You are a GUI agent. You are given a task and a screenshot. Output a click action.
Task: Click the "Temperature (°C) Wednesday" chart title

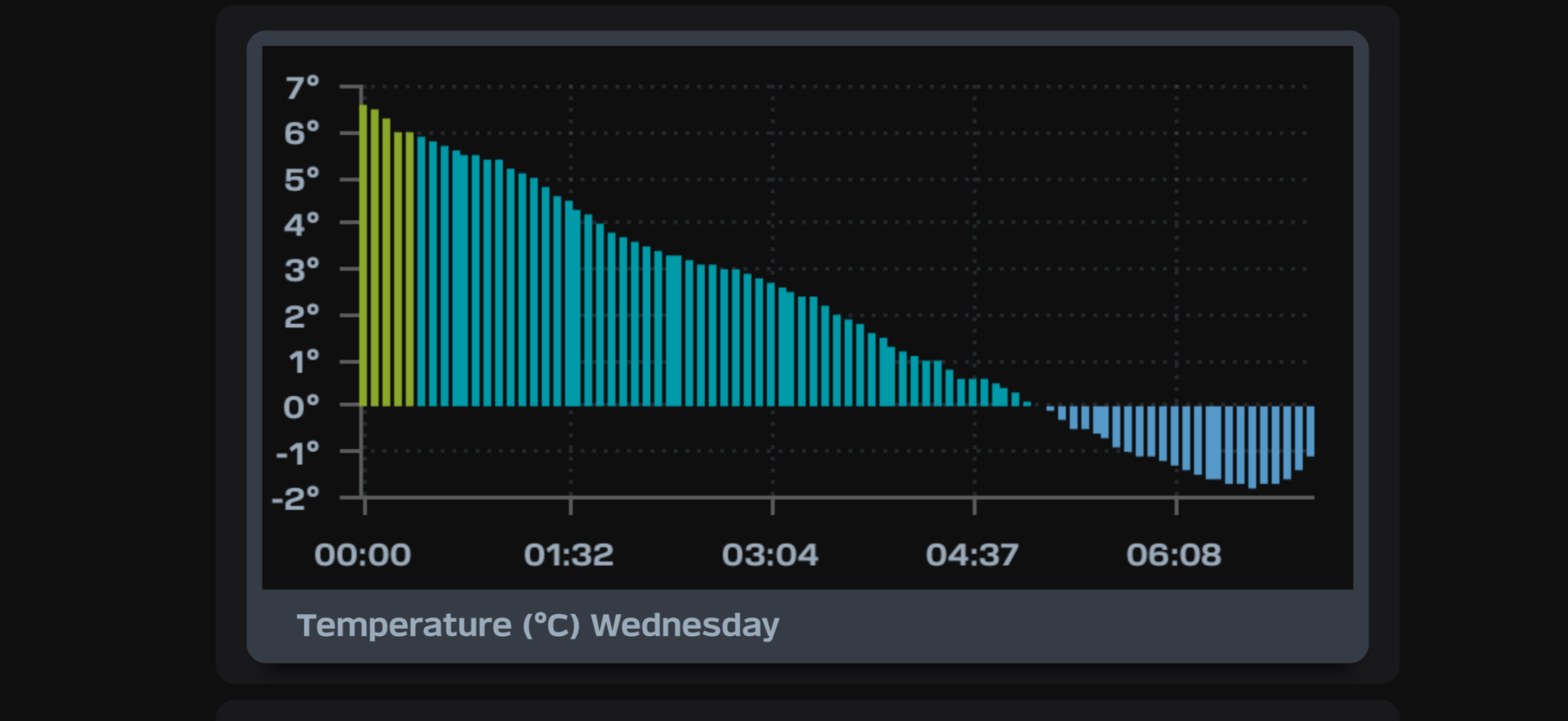[538, 626]
